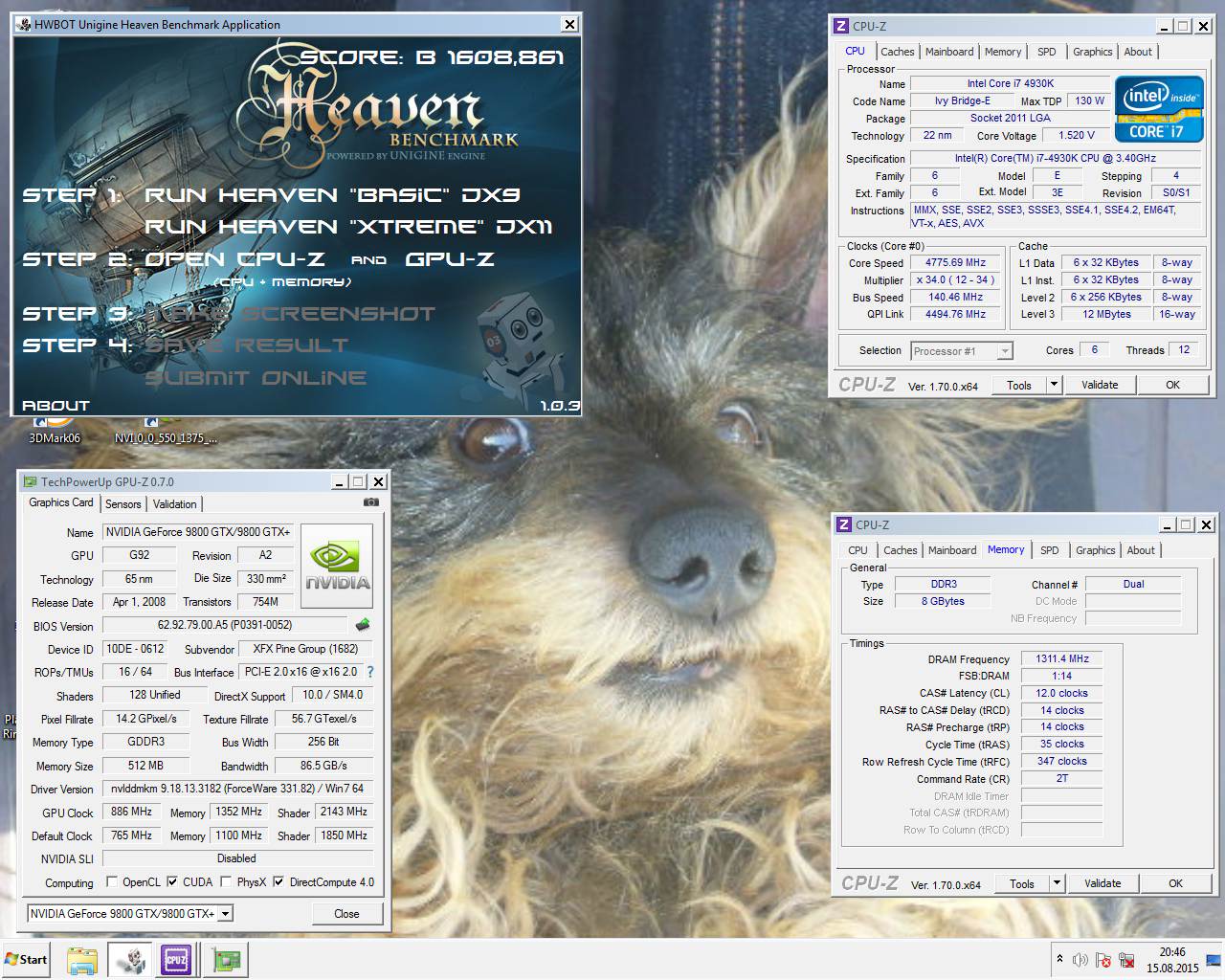This screenshot has width=1225, height=980.
Task: Show hidden tray icons arrow
Action: click(1059, 959)
